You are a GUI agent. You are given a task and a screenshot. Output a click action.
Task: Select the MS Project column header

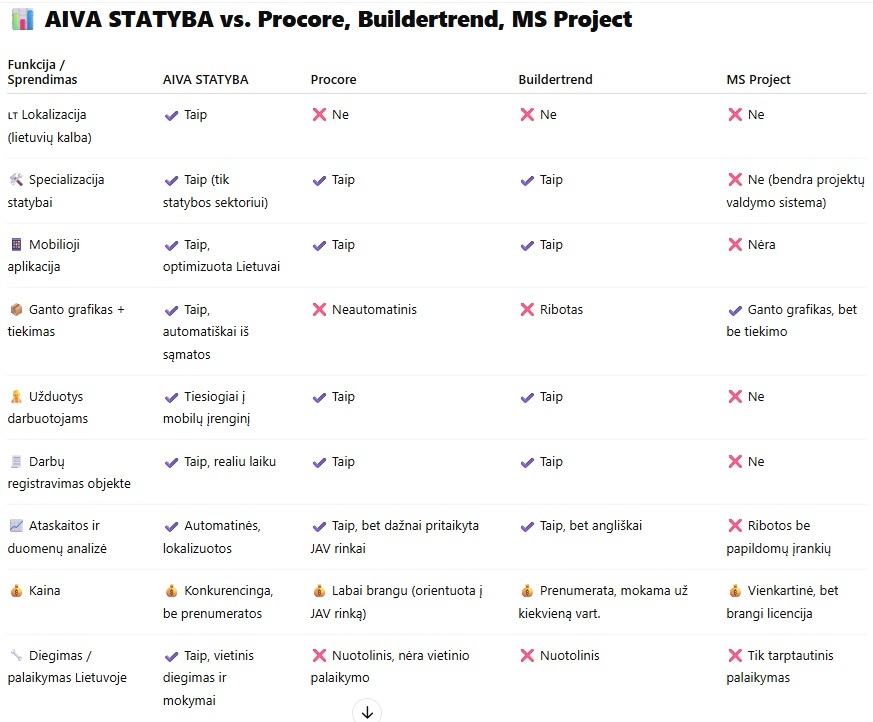(758, 80)
